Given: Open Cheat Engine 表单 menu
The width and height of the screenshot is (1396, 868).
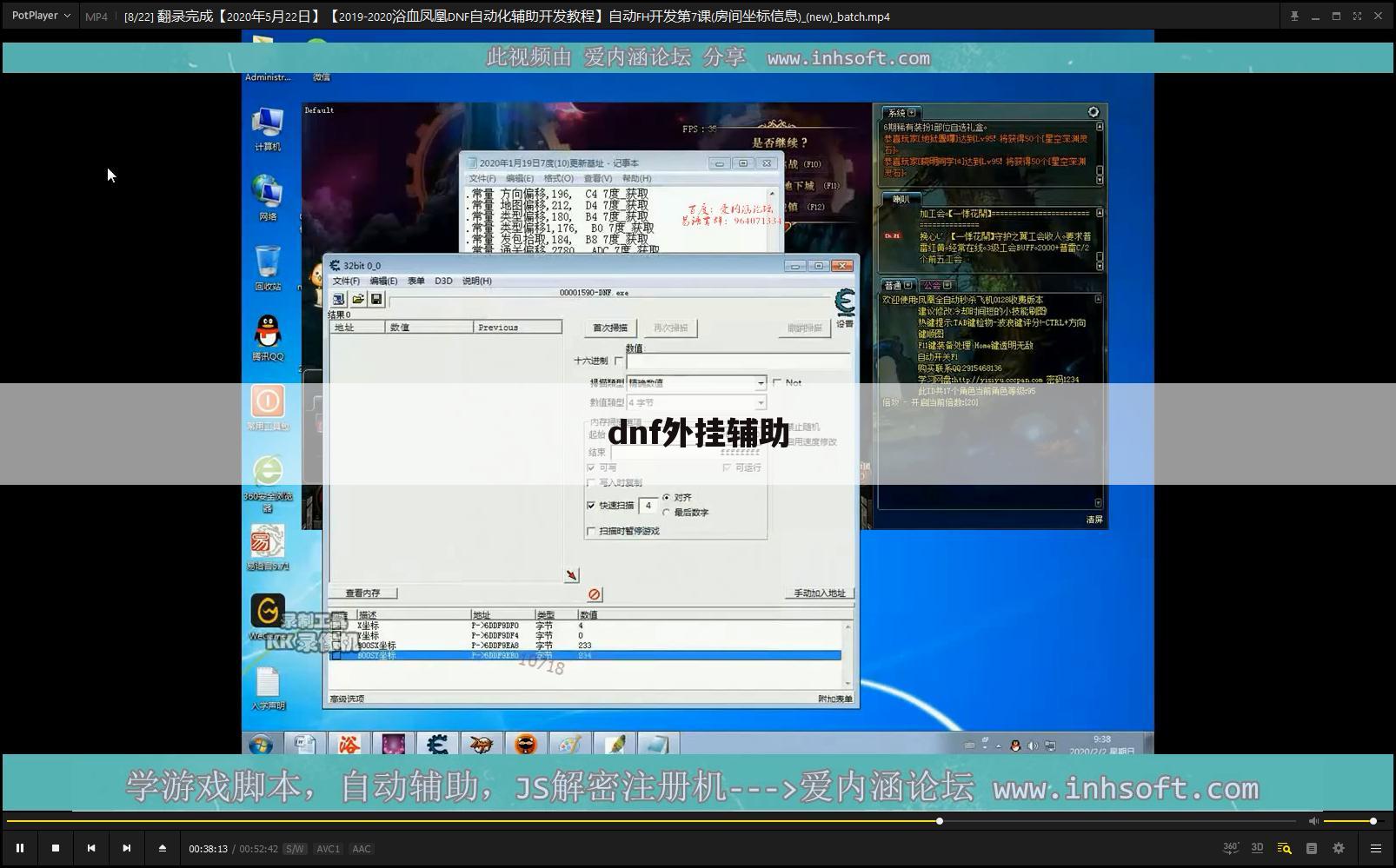Looking at the screenshot, I should click(x=416, y=281).
